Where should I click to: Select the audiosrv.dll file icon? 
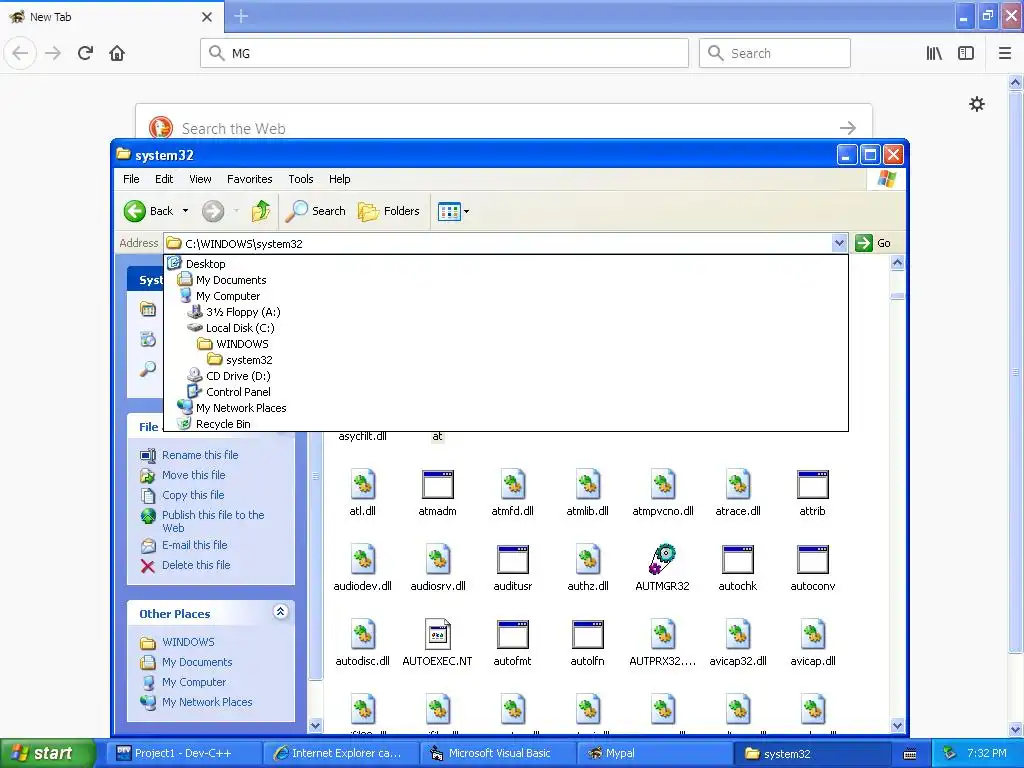pos(438,560)
